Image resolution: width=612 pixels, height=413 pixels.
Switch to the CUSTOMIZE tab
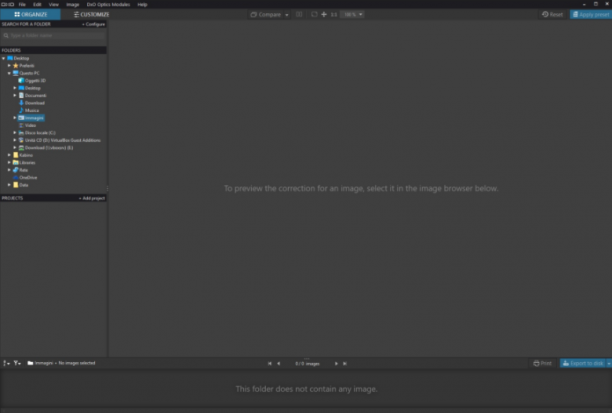[x=91, y=14]
